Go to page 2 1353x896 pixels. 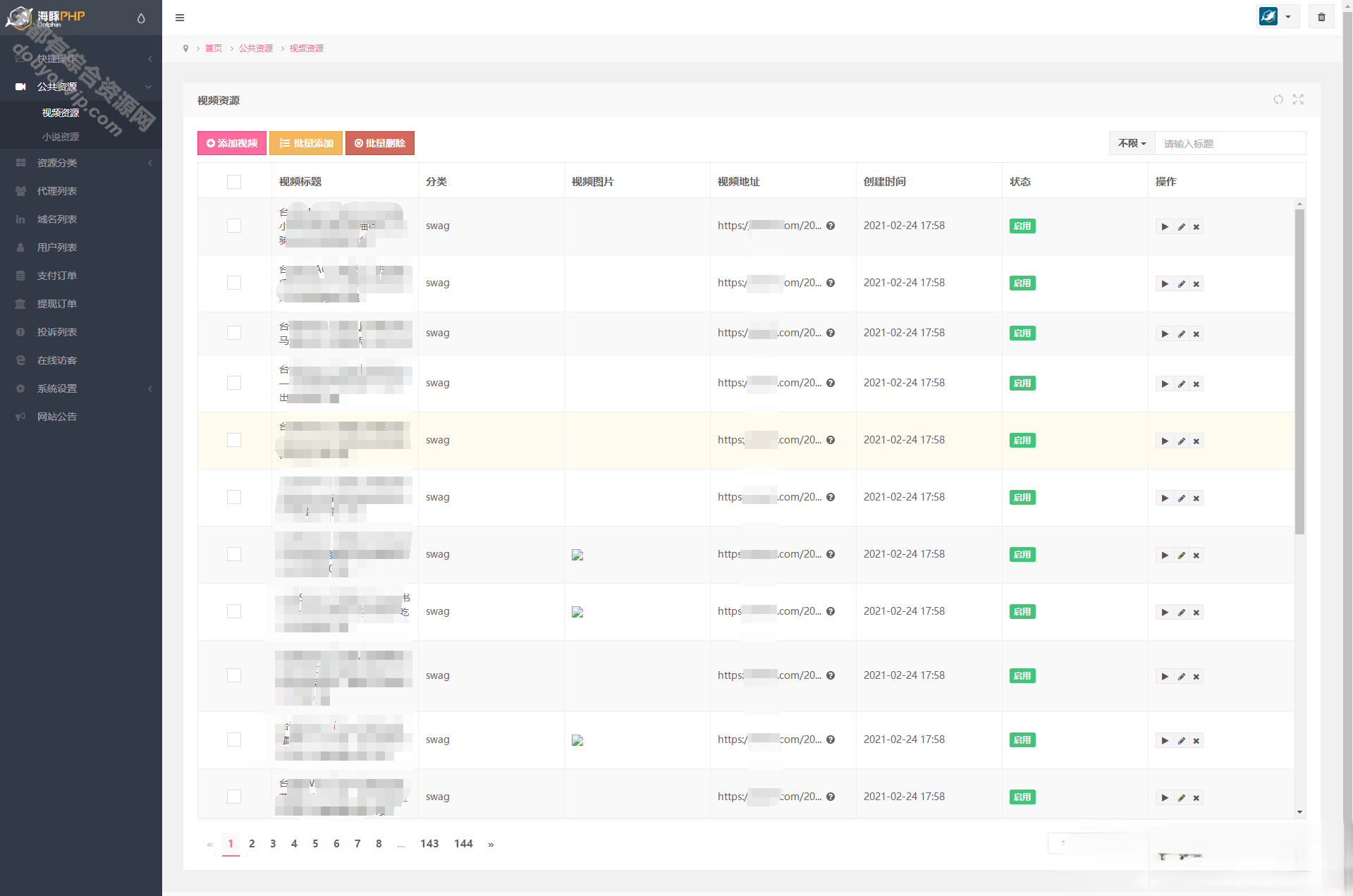(252, 844)
